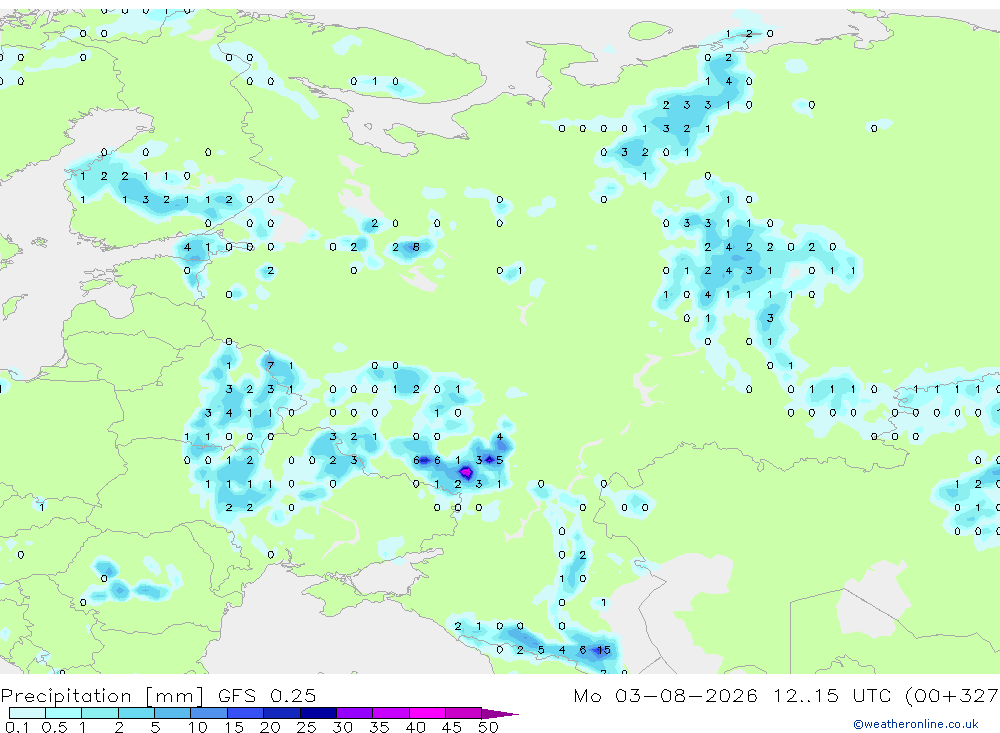This screenshot has height=733, width=1000.
Task: Click the magenta peak precipitation spot on map
Action: (x=466, y=473)
